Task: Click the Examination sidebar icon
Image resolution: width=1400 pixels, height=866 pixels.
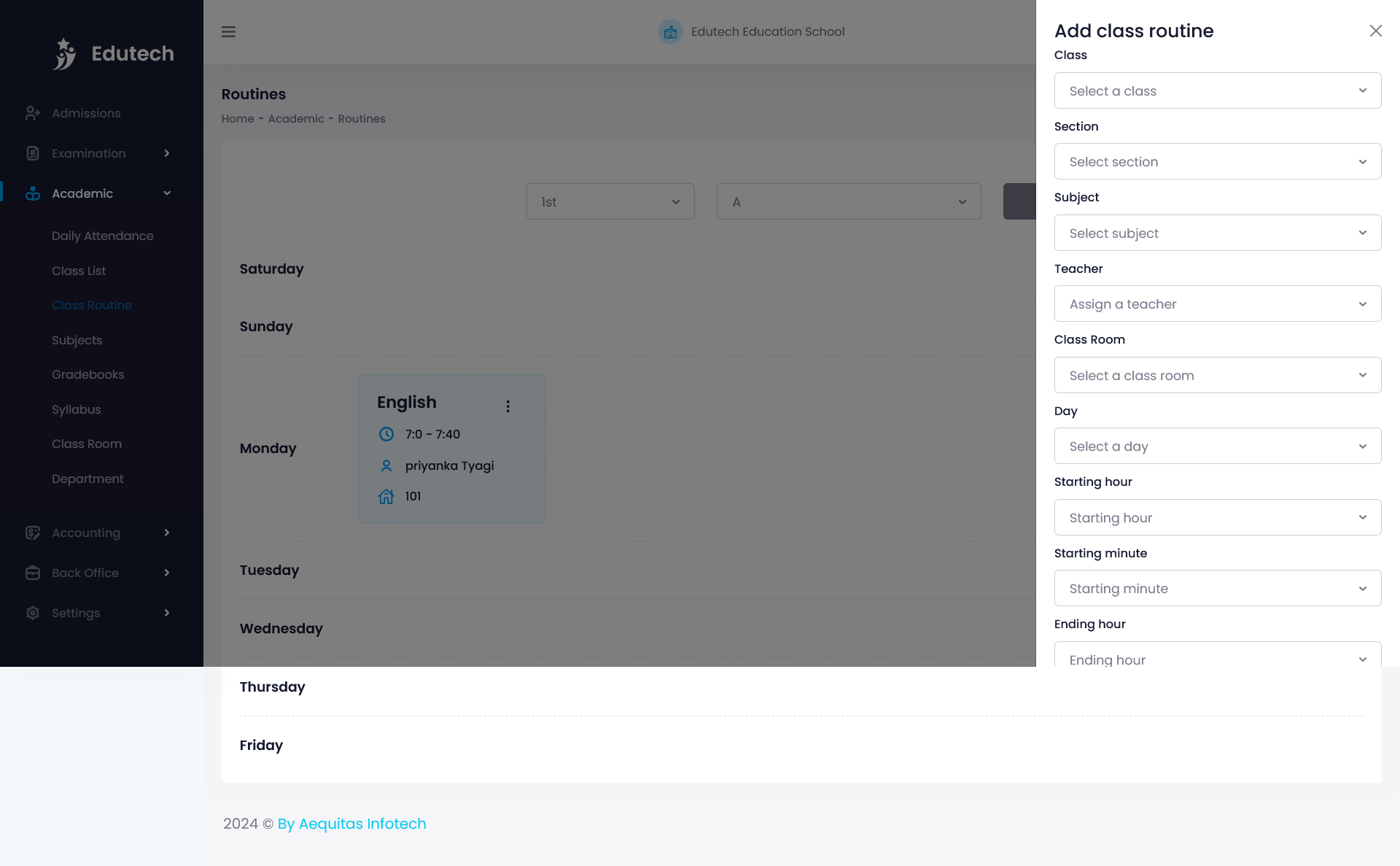Action: [x=33, y=153]
